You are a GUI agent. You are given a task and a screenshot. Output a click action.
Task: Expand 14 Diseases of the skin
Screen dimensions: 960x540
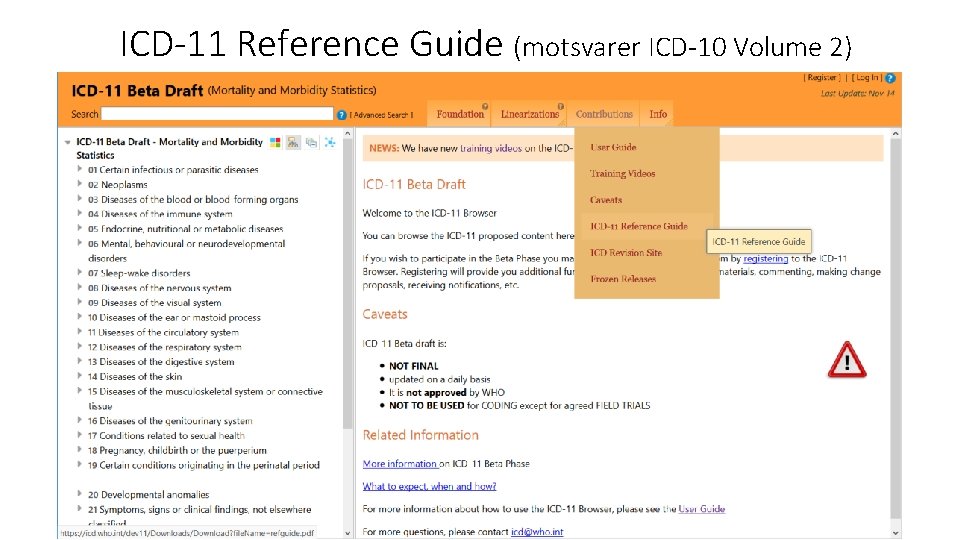(80, 375)
